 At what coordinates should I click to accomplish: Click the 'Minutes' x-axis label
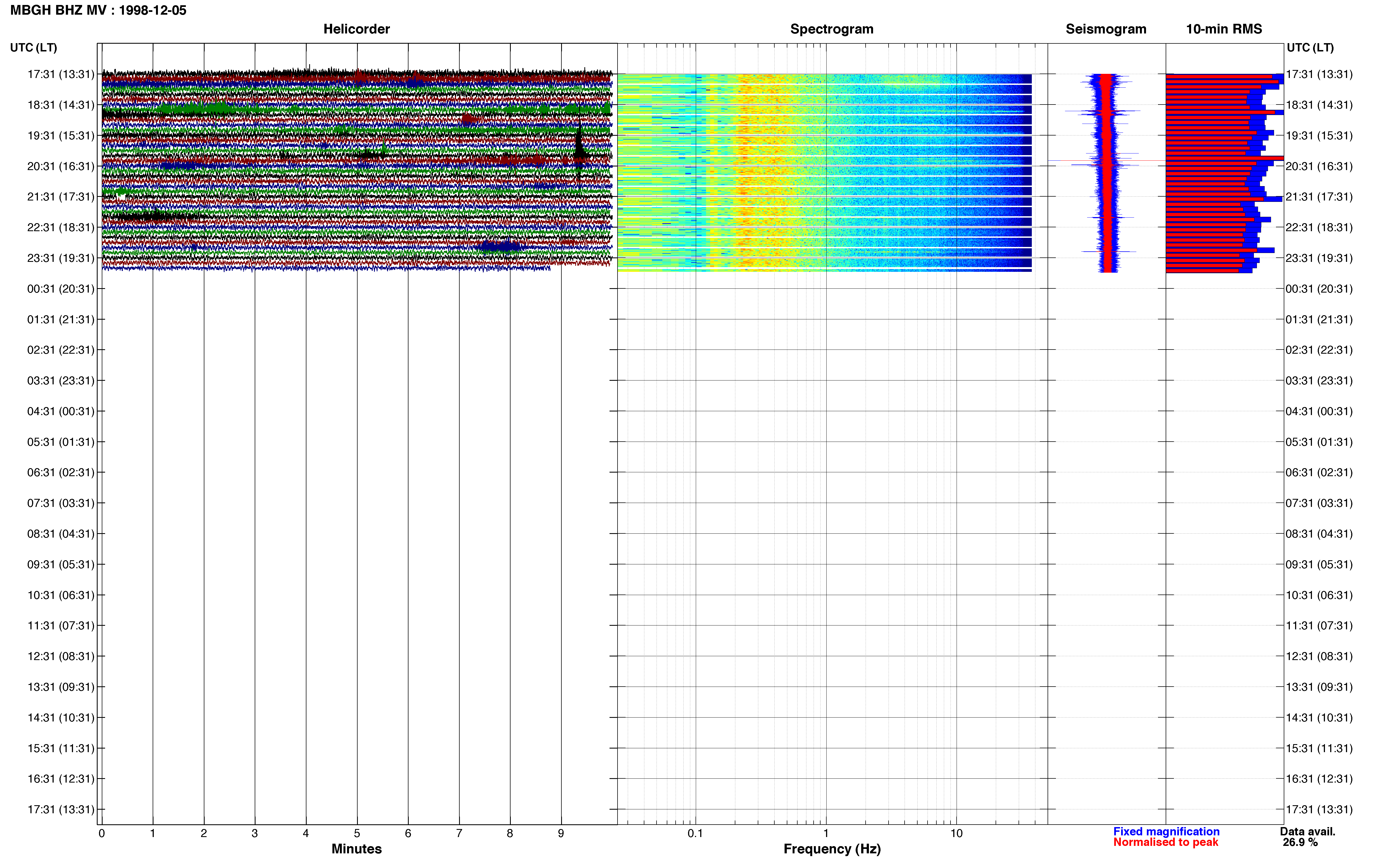(356, 849)
